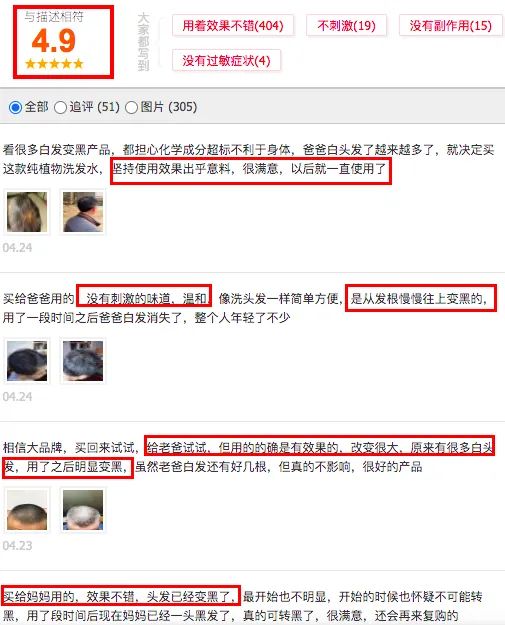Open first review's man side-profile photo
Image resolution: width=505 pixels, height=625 pixels.
click(x=83, y=212)
